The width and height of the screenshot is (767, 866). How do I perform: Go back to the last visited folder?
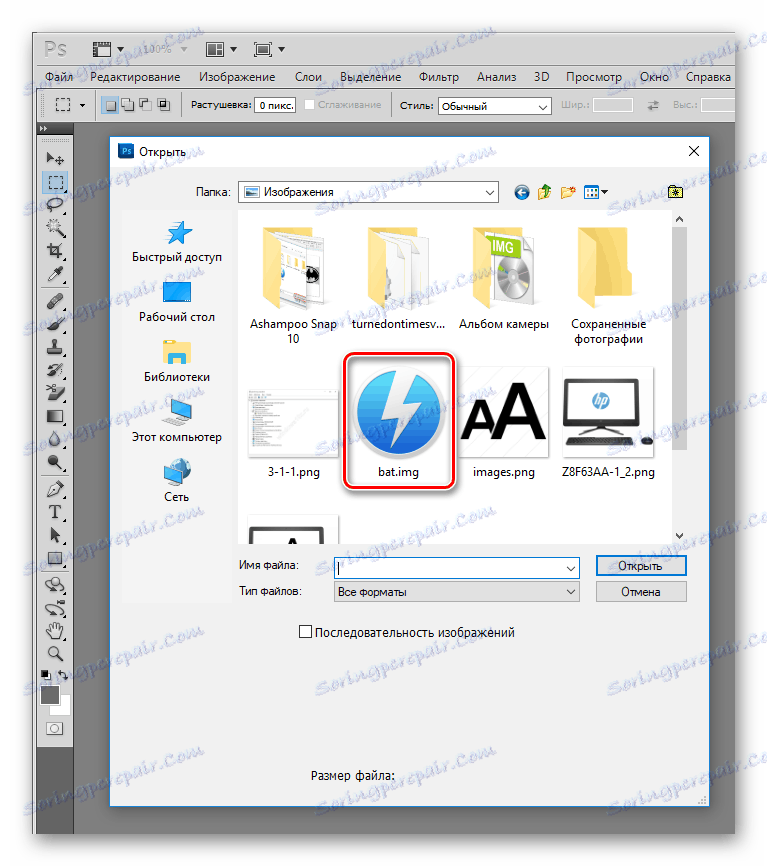point(521,192)
